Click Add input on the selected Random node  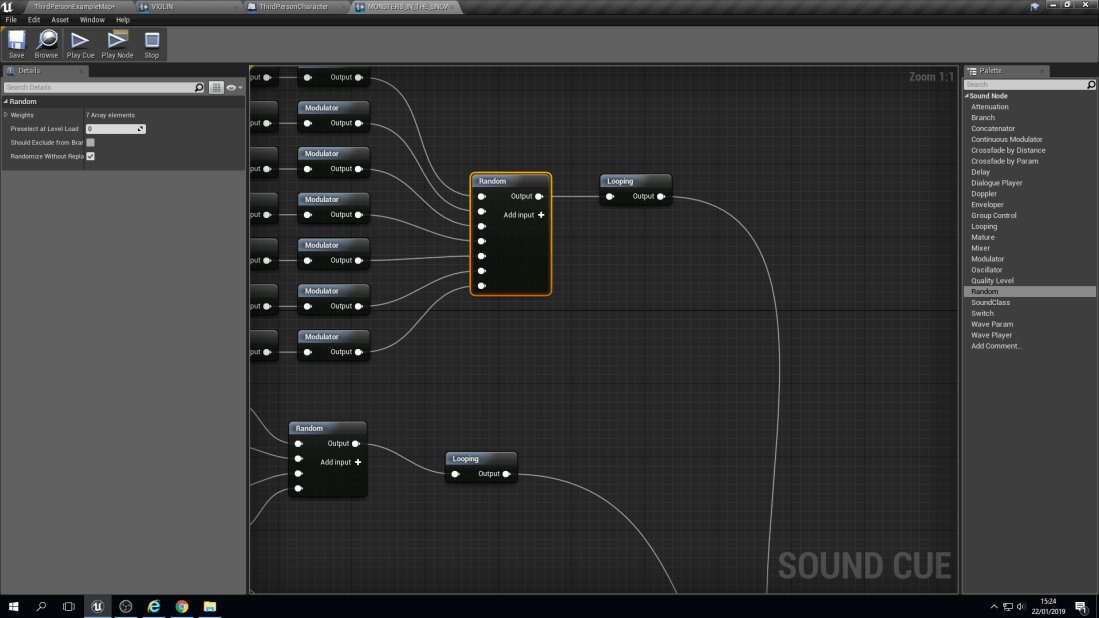coord(522,214)
